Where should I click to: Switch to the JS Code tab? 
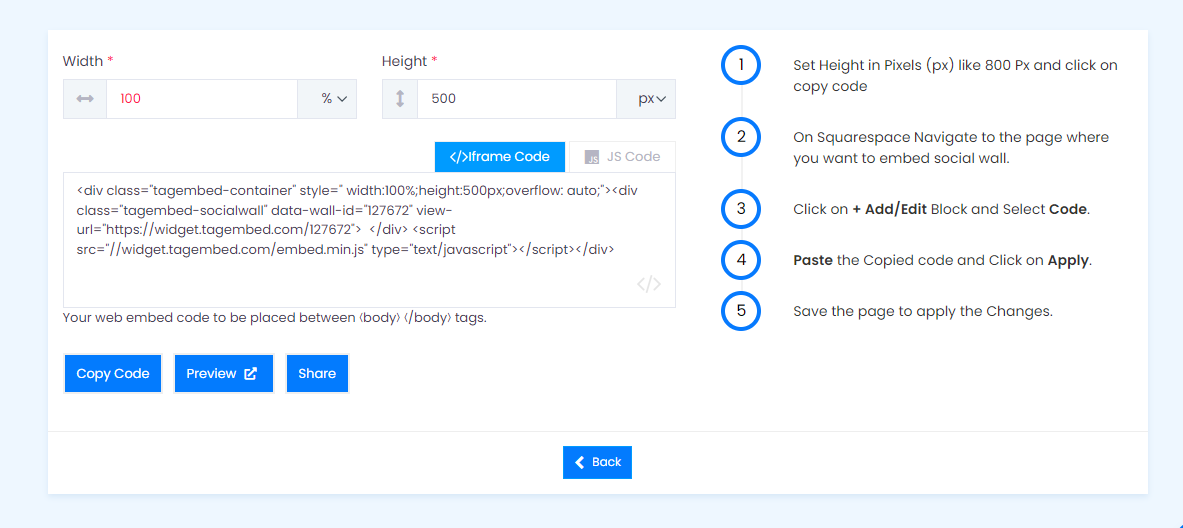tap(622, 157)
